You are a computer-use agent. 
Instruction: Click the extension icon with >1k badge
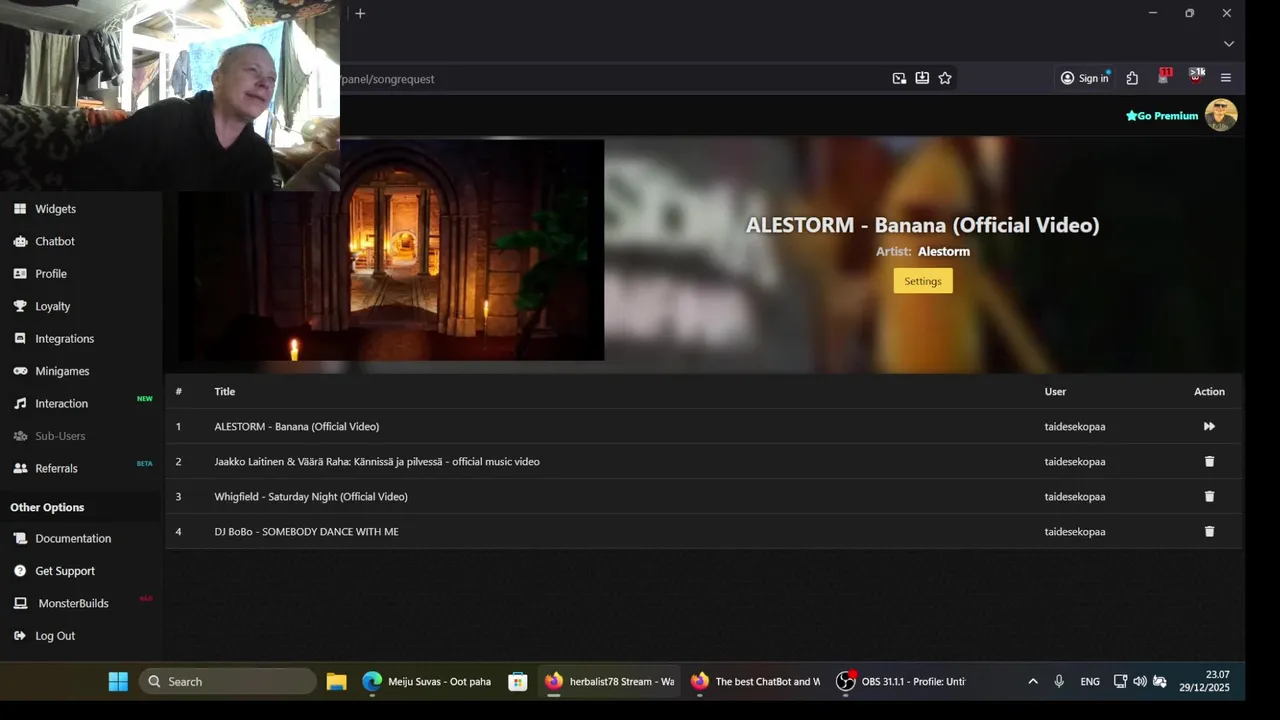tap(1195, 77)
